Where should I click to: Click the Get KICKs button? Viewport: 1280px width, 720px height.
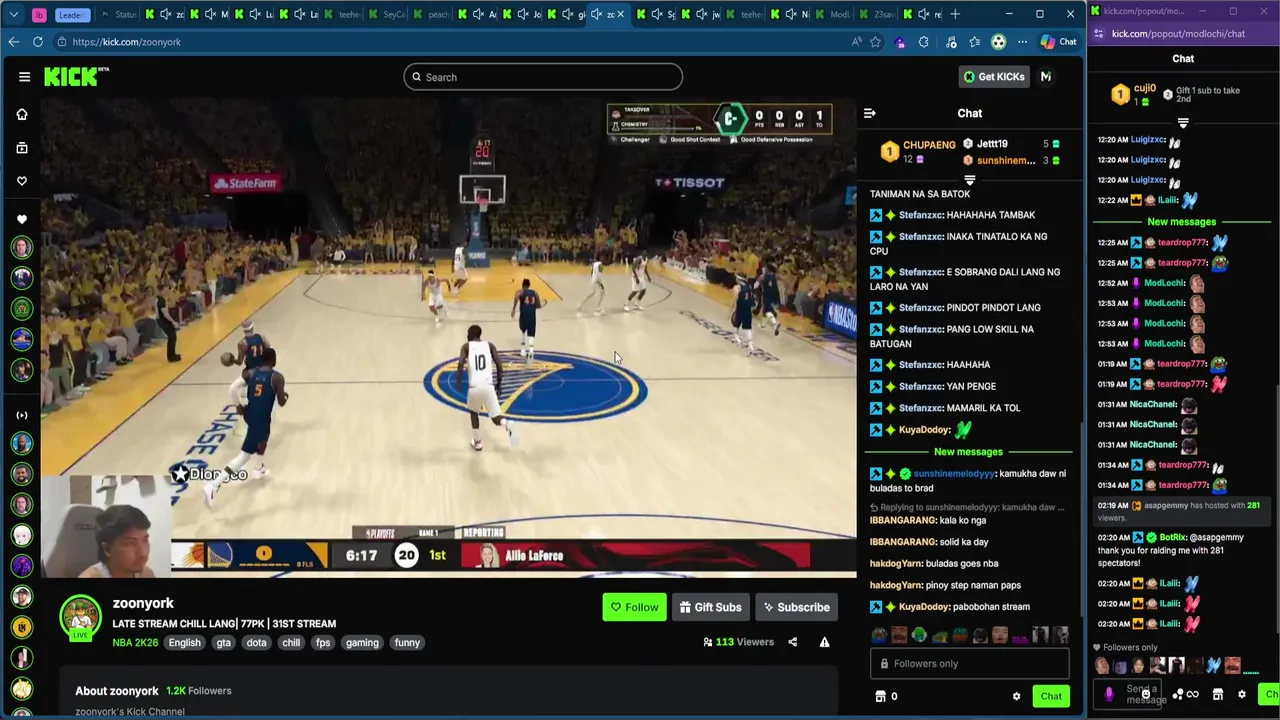[x=994, y=77]
